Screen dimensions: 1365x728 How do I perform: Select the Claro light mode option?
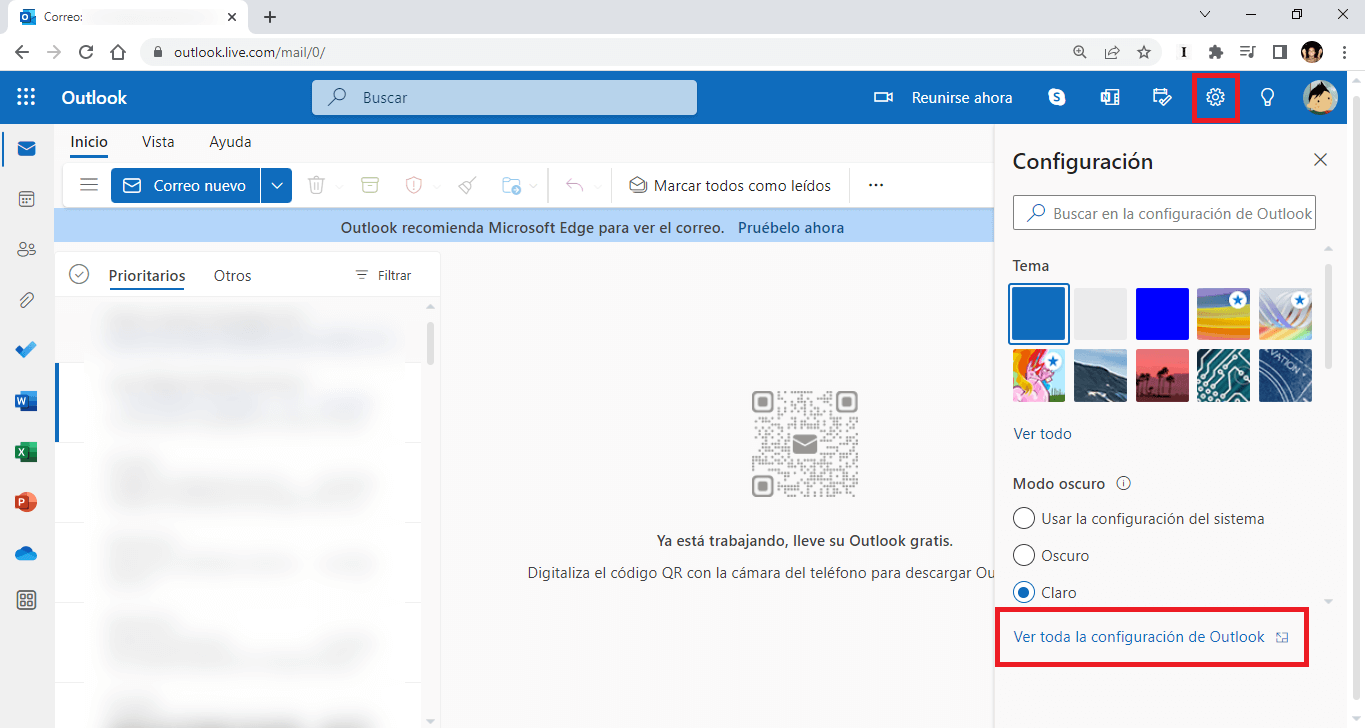[1045, 592]
